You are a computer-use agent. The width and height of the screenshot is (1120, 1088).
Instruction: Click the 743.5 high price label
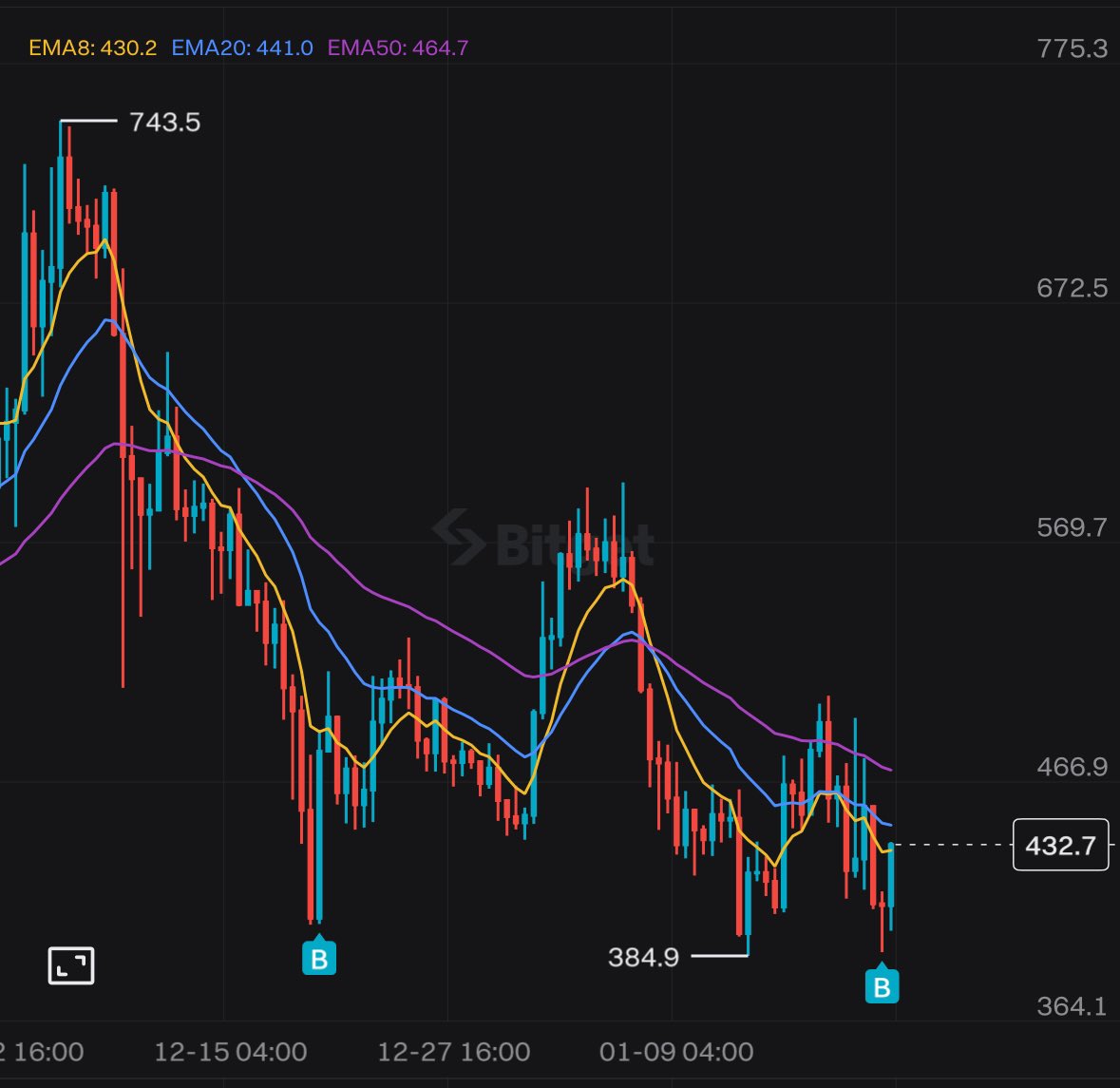point(165,123)
